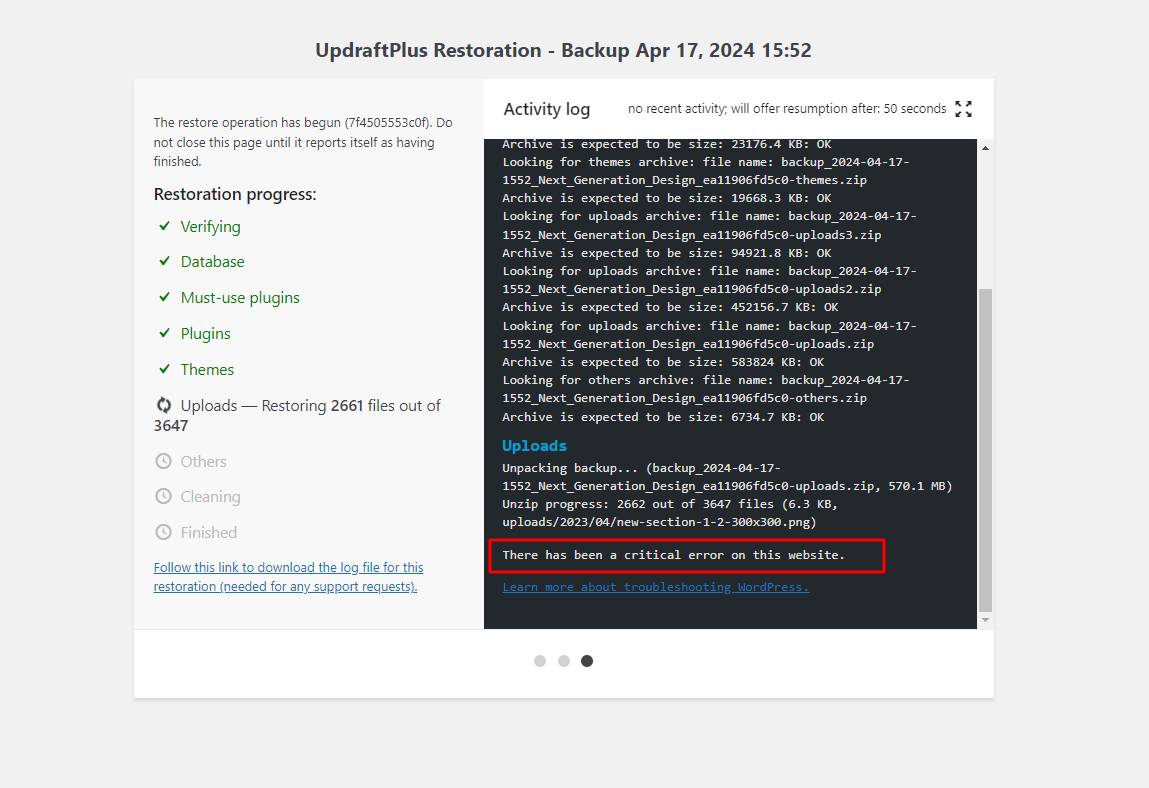Click the 'size: 452156.7 KB: OK' log line
The image size is (1149, 788).
click(x=670, y=307)
